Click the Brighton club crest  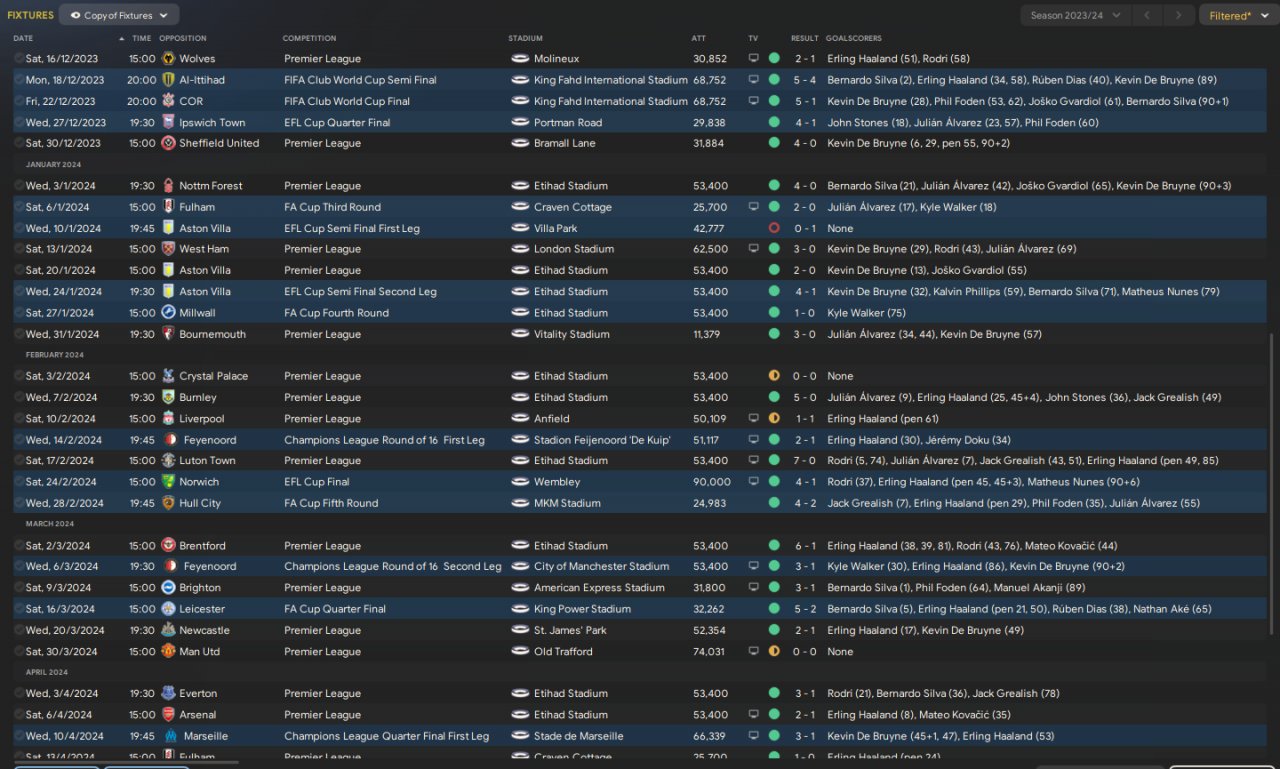(168, 588)
